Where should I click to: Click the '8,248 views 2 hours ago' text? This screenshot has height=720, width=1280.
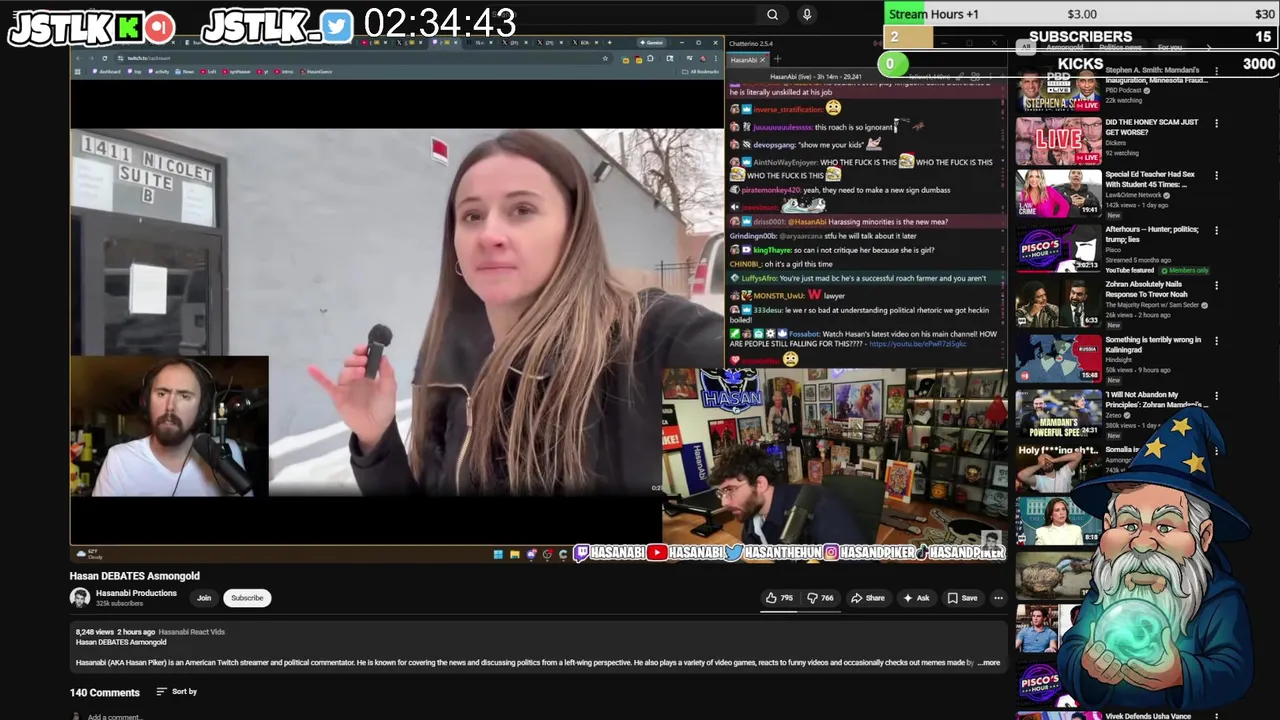click(x=115, y=632)
